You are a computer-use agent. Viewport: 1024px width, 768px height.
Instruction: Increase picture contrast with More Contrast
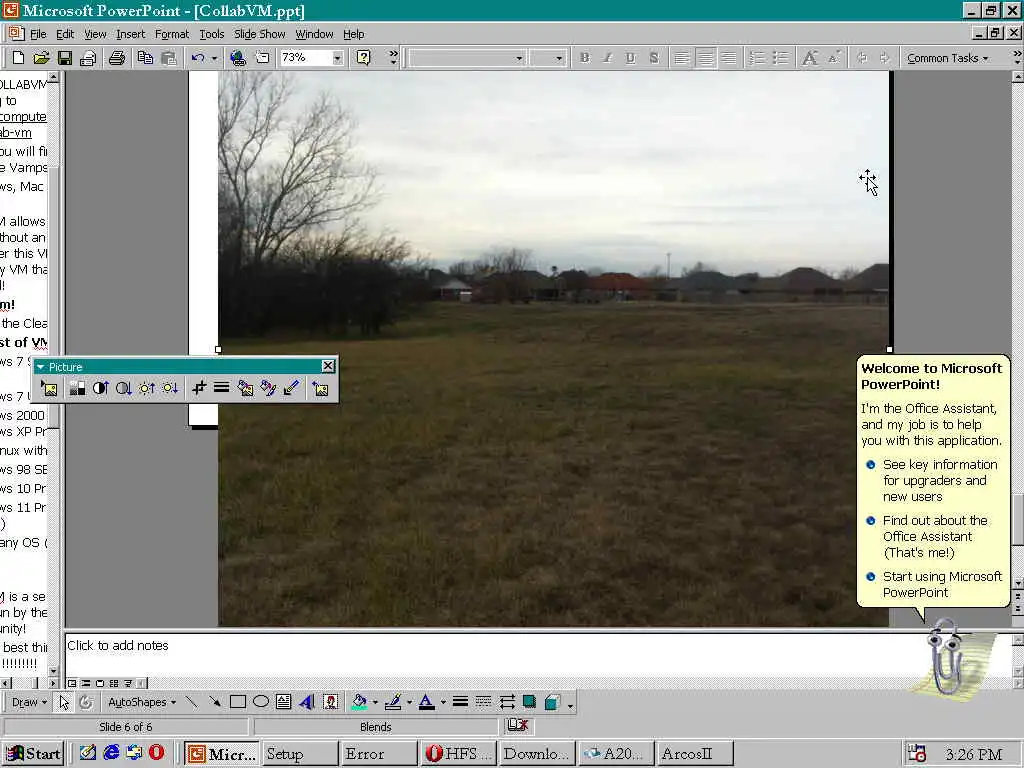[x=100, y=389]
